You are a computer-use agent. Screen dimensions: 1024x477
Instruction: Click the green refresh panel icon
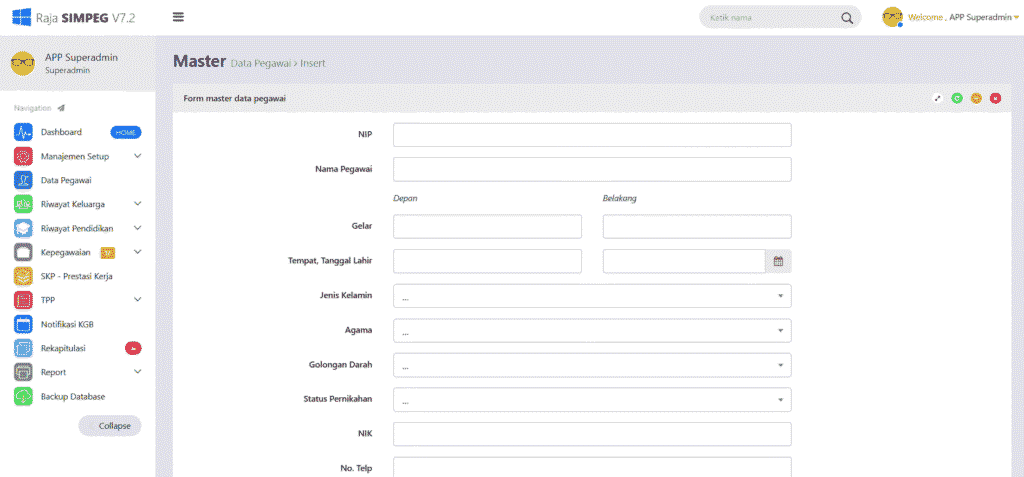point(957,98)
